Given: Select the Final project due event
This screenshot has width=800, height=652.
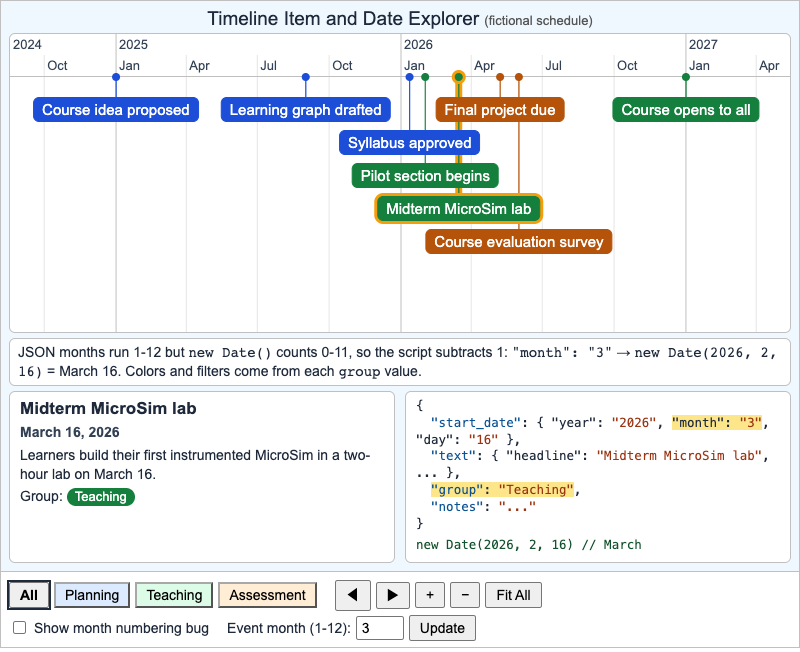Looking at the screenshot, I should pos(500,110).
